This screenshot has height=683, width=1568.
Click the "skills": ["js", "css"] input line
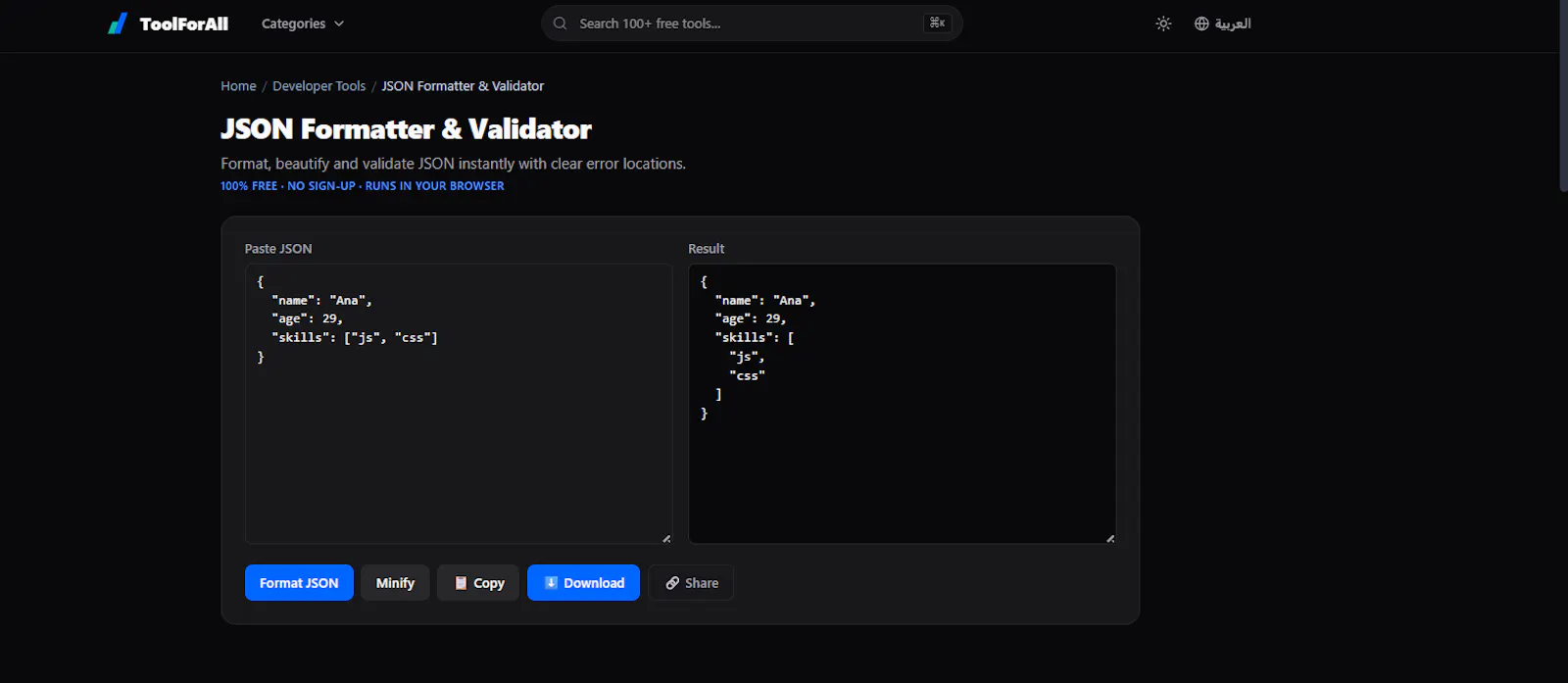pyautogui.click(x=355, y=338)
